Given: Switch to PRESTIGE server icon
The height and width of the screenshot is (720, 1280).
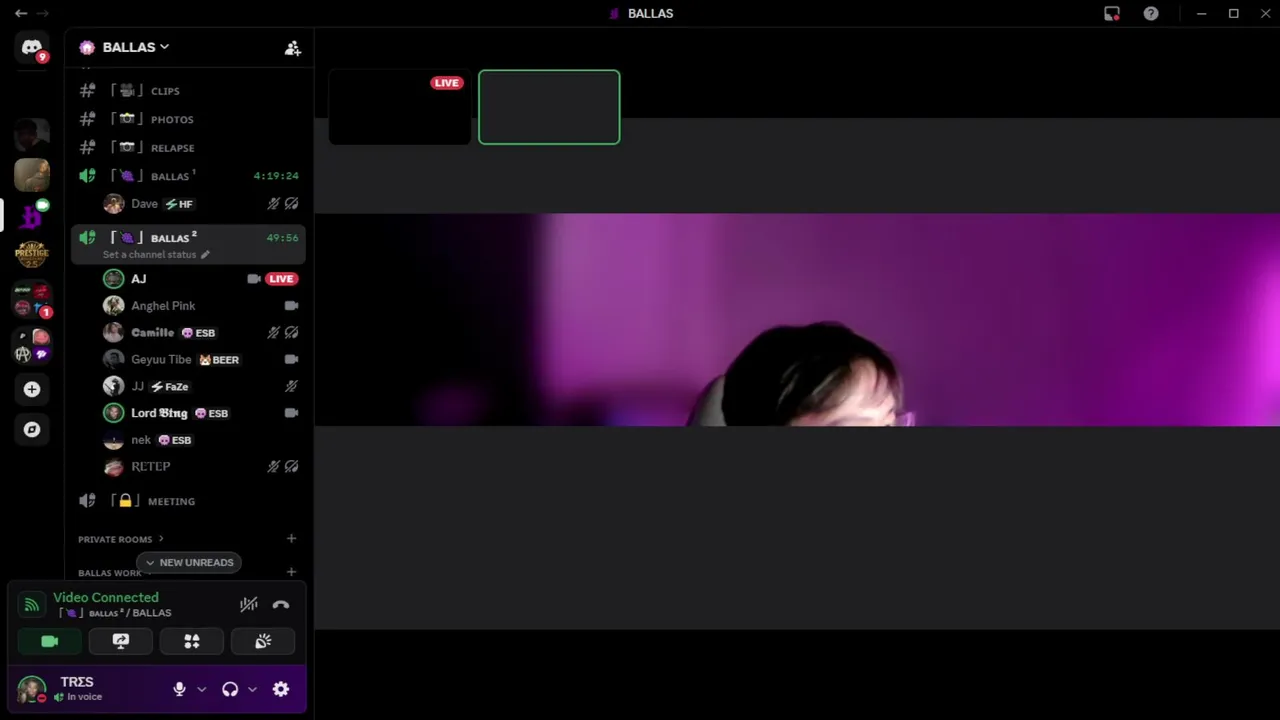Looking at the screenshot, I should click(x=32, y=255).
